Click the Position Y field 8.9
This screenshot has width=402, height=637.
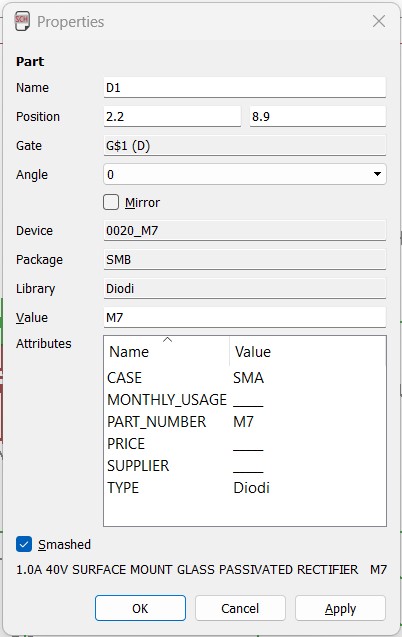[x=318, y=117]
